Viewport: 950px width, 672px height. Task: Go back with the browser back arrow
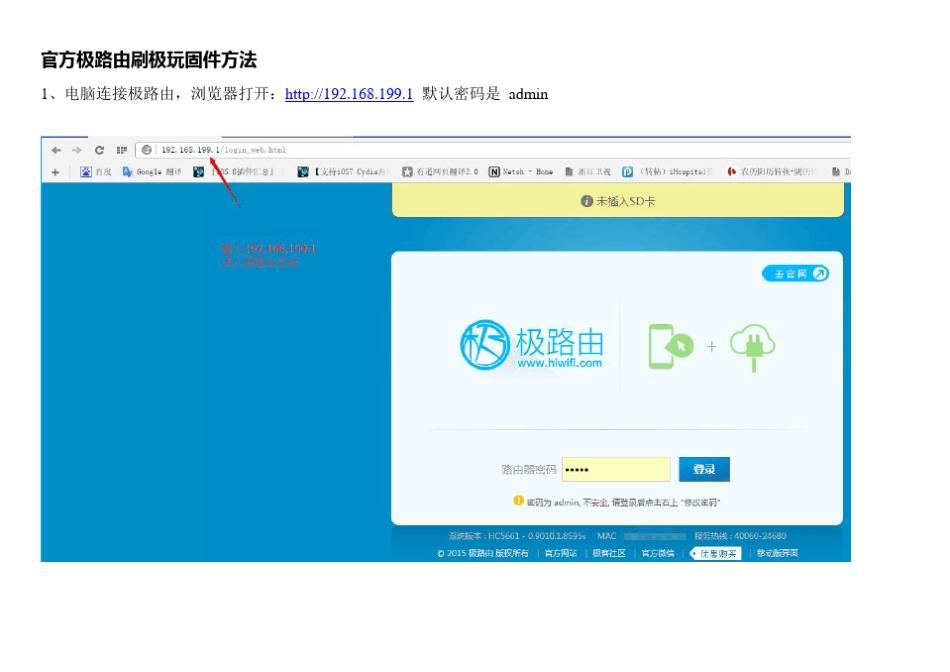tap(56, 150)
